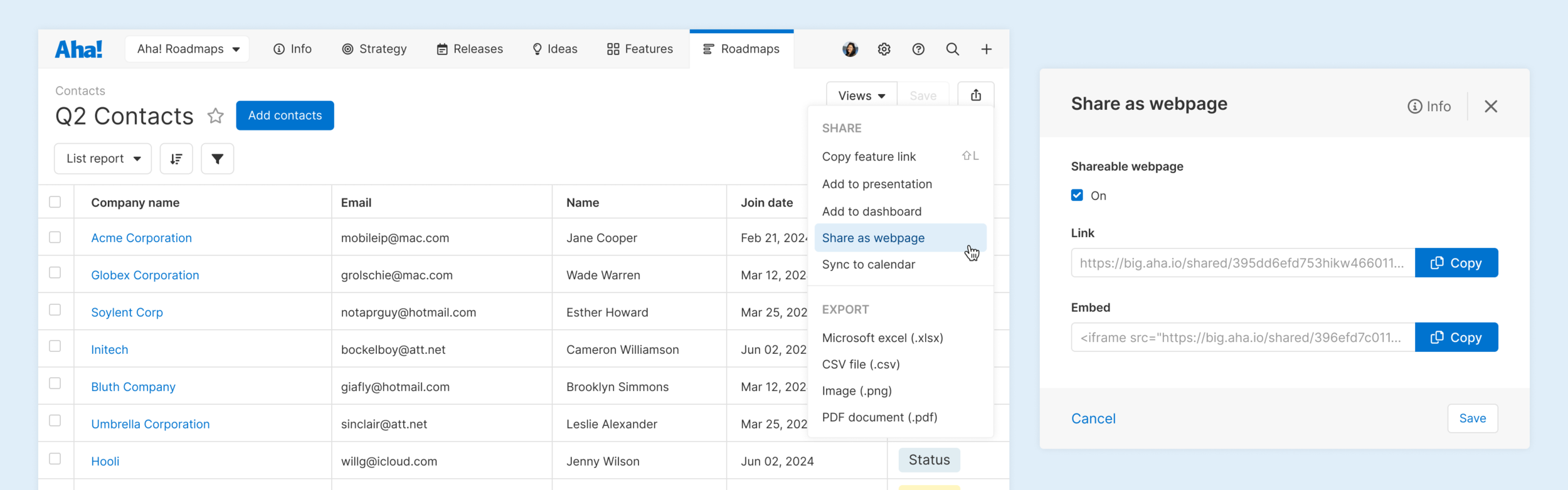
Task: Check the Umbrella Corporation row checkbox
Action: click(x=55, y=420)
